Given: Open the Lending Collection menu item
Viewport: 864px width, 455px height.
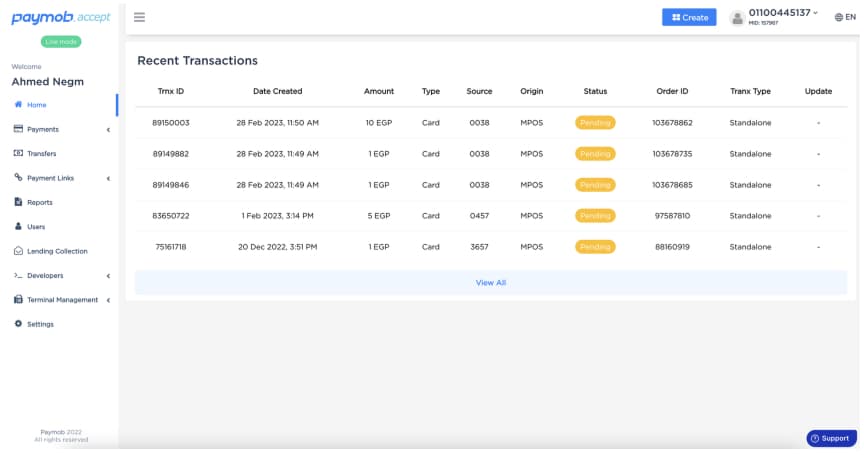Looking at the screenshot, I should pos(57,251).
